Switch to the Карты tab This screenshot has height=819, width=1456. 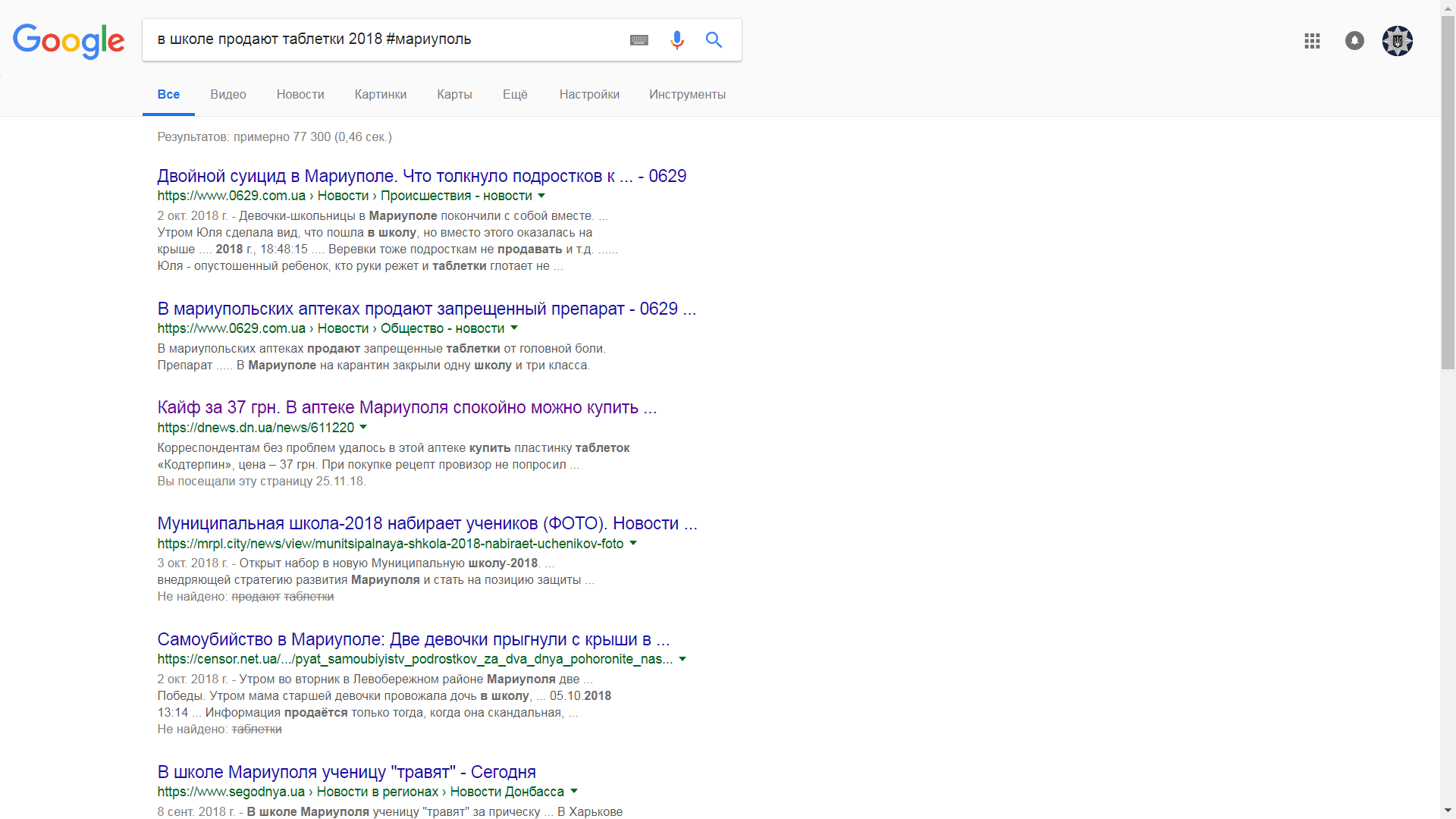(x=454, y=95)
